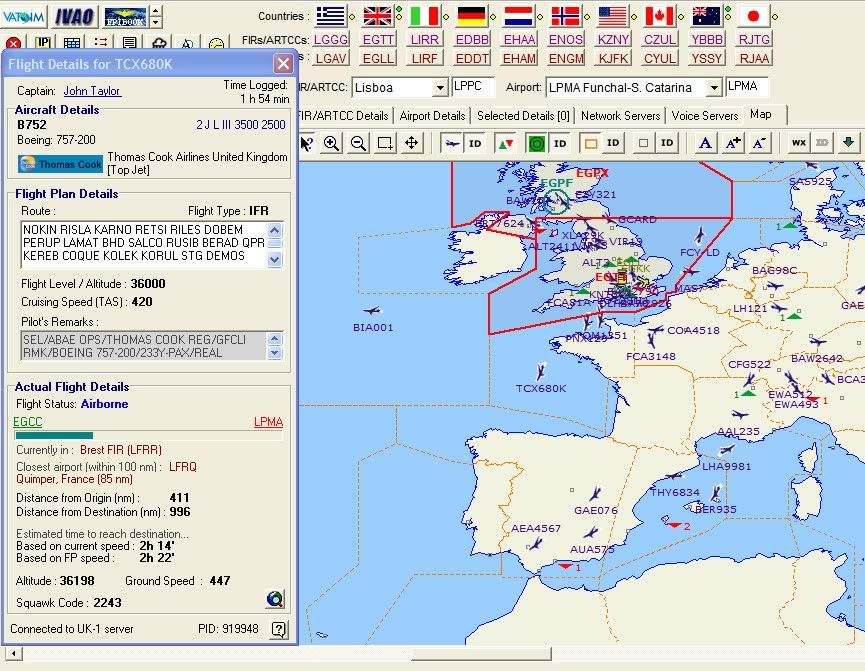Click the EGLL airport shortcut link
865x671 pixels.
tap(379, 58)
